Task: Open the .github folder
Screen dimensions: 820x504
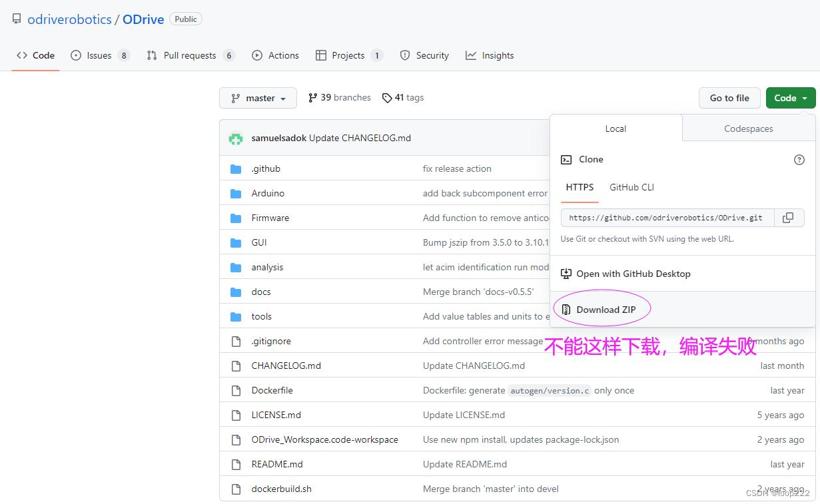Action: click(x=266, y=169)
